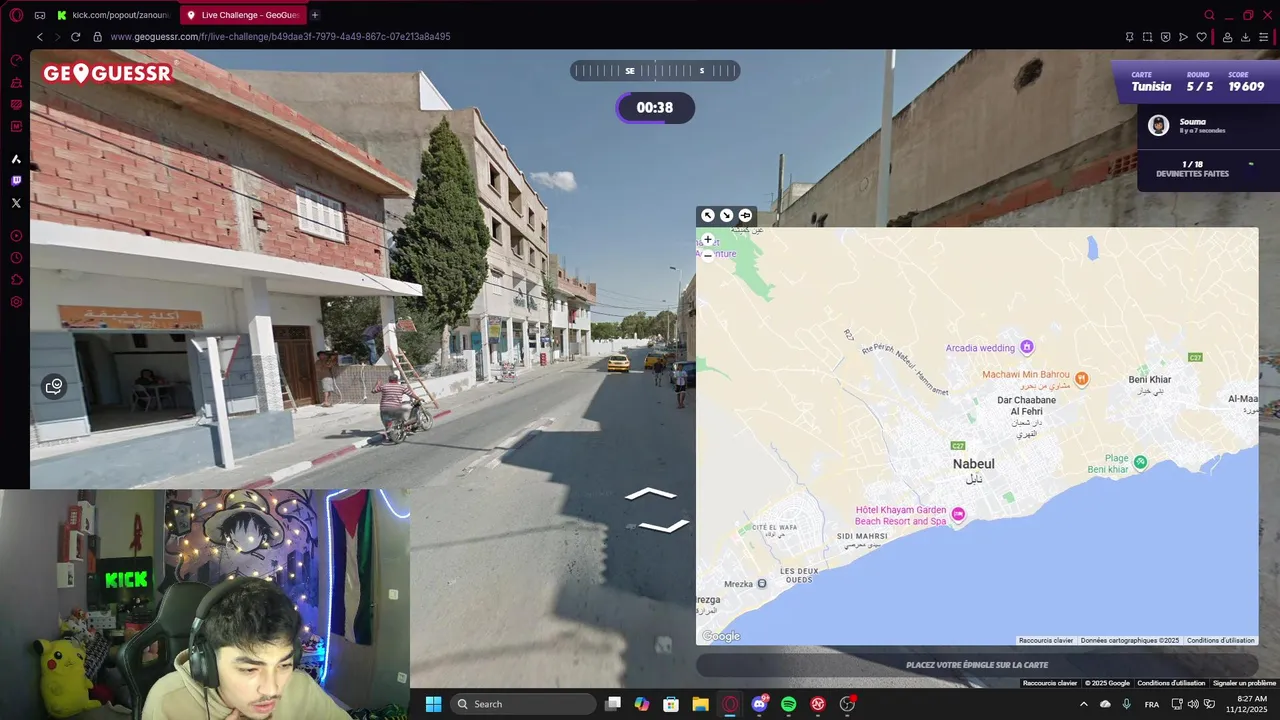Image resolution: width=1280 pixels, height=720 pixels.
Task: Click the Arcadia wedding map marker
Action: click(1026, 347)
